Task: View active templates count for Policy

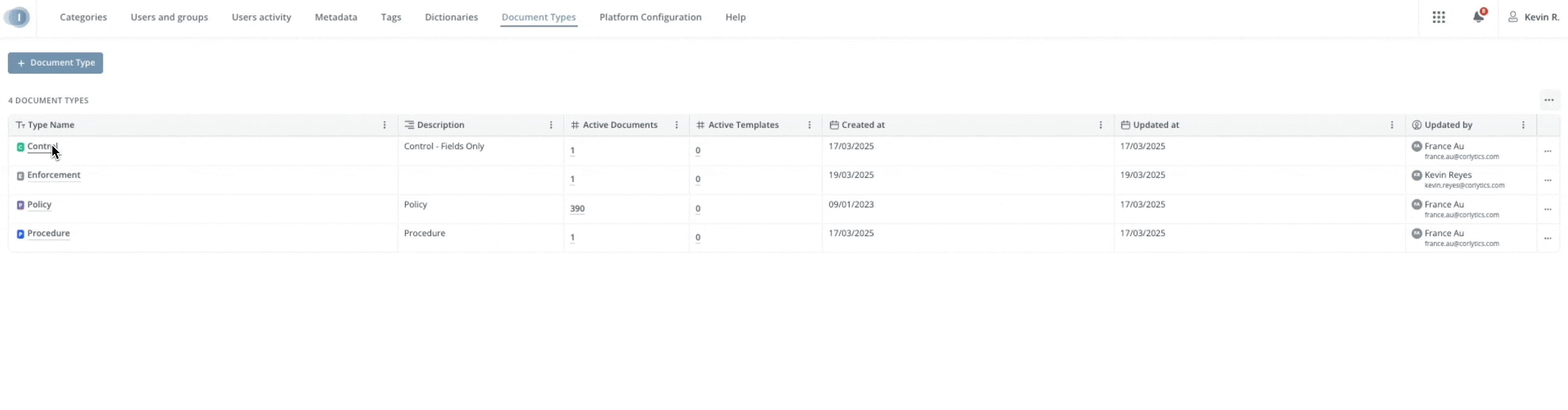Action: click(697, 209)
